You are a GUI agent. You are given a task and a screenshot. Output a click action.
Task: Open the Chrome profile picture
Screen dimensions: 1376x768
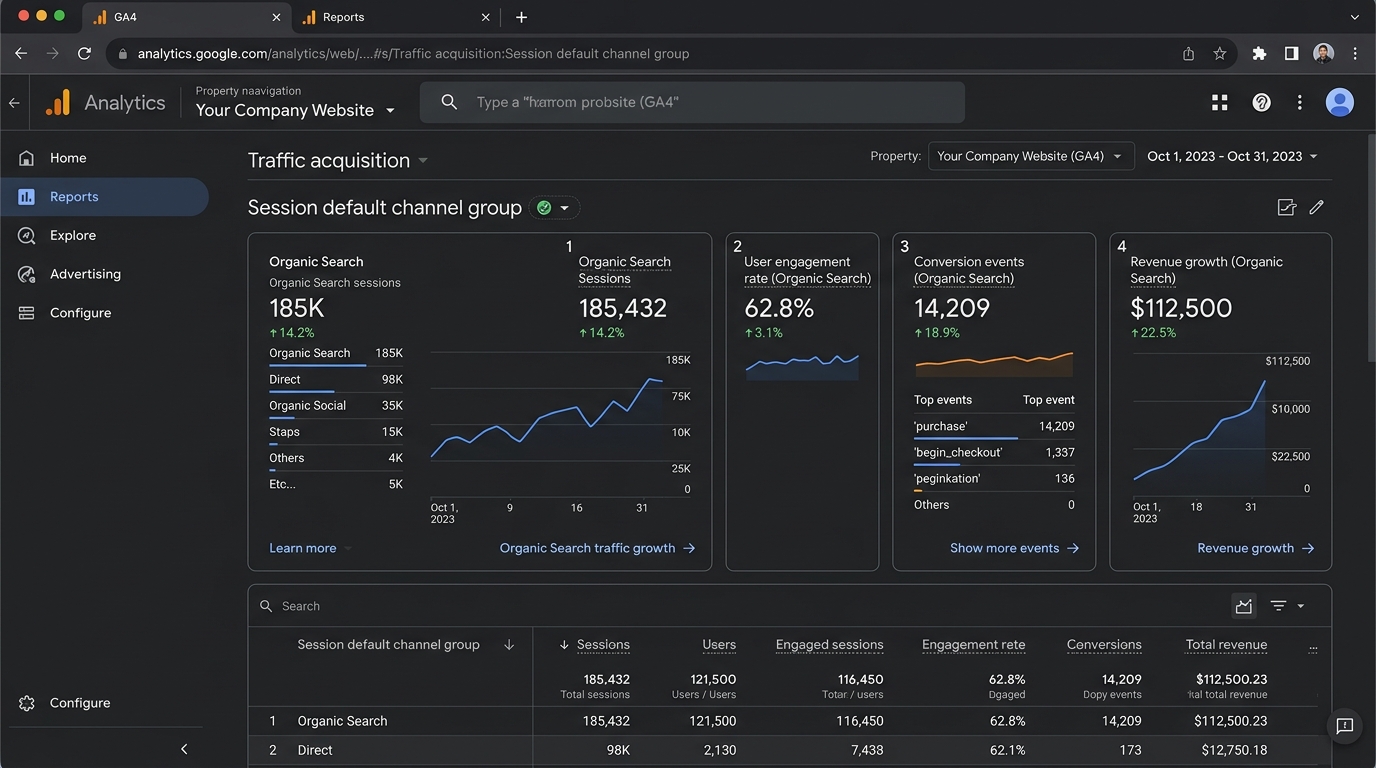(x=1323, y=54)
